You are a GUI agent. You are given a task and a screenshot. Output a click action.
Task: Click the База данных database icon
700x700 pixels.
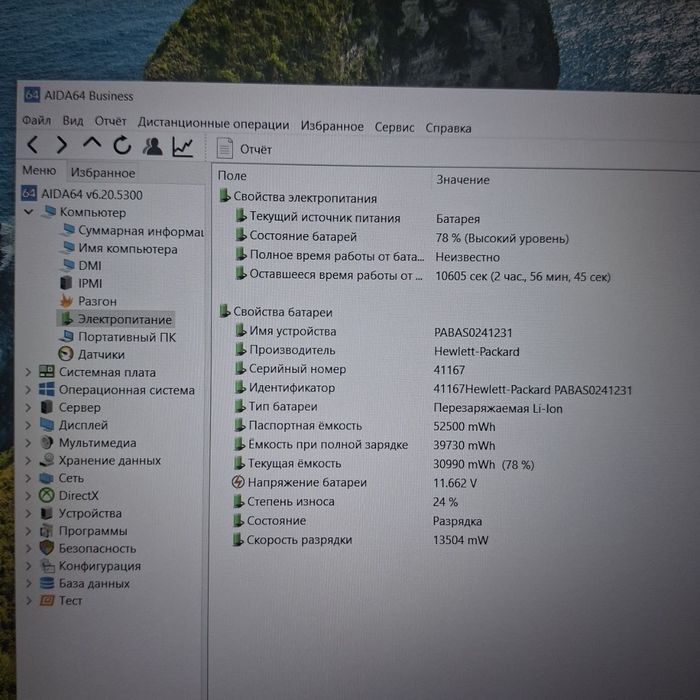[46, 583]
